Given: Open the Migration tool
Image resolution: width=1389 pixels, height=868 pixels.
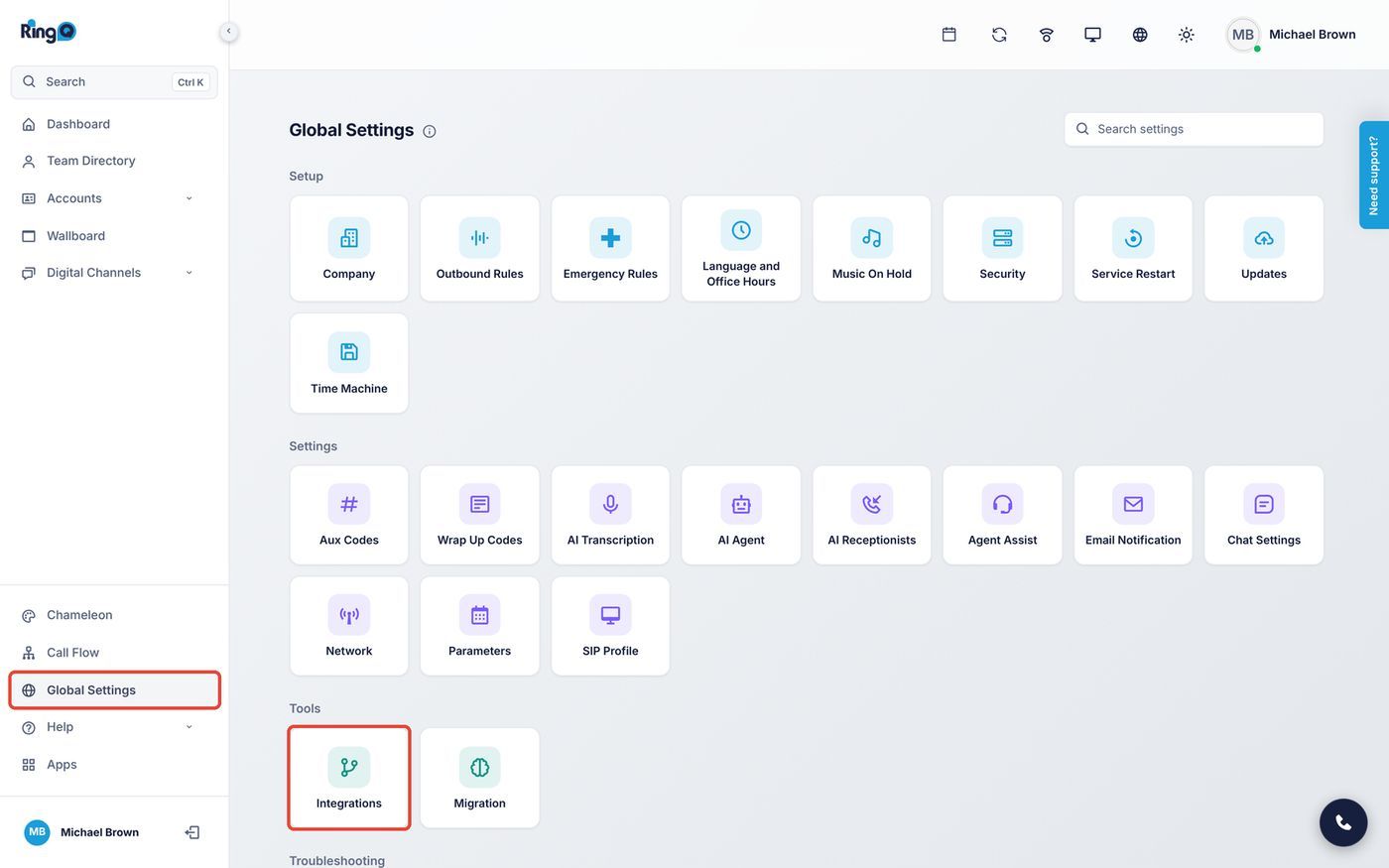Looking at the screenshot, I should (480, 779).
